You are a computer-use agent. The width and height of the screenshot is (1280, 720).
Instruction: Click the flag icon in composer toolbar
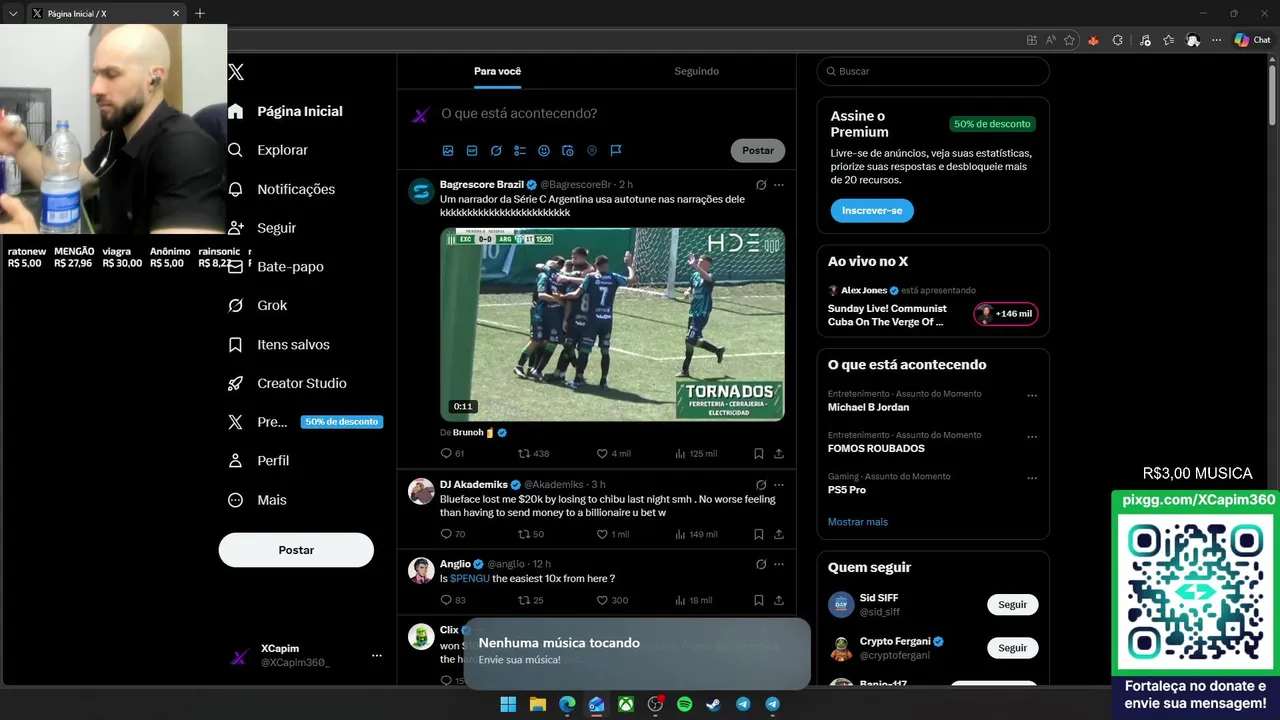click(x=616, y=151)
